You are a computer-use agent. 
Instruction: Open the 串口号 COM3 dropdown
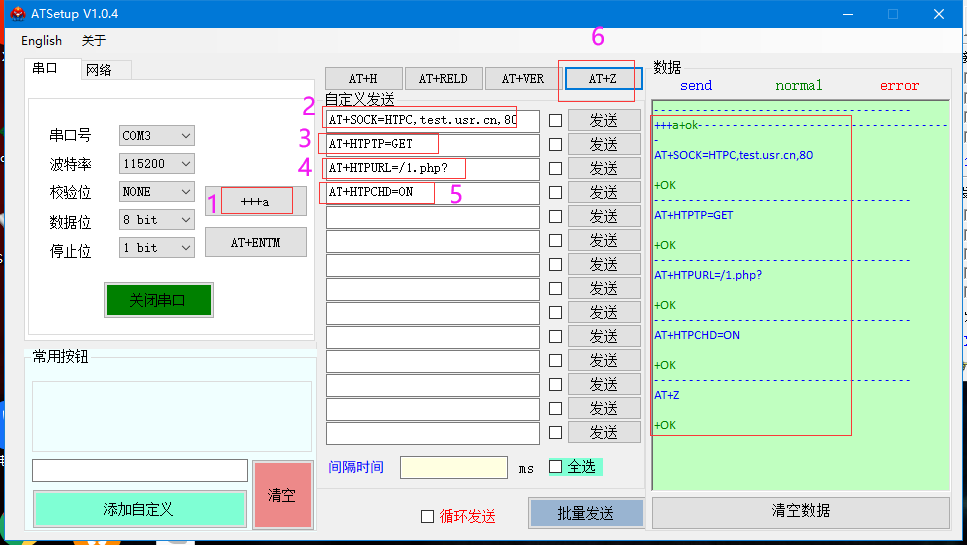click(x=157, y=135)
